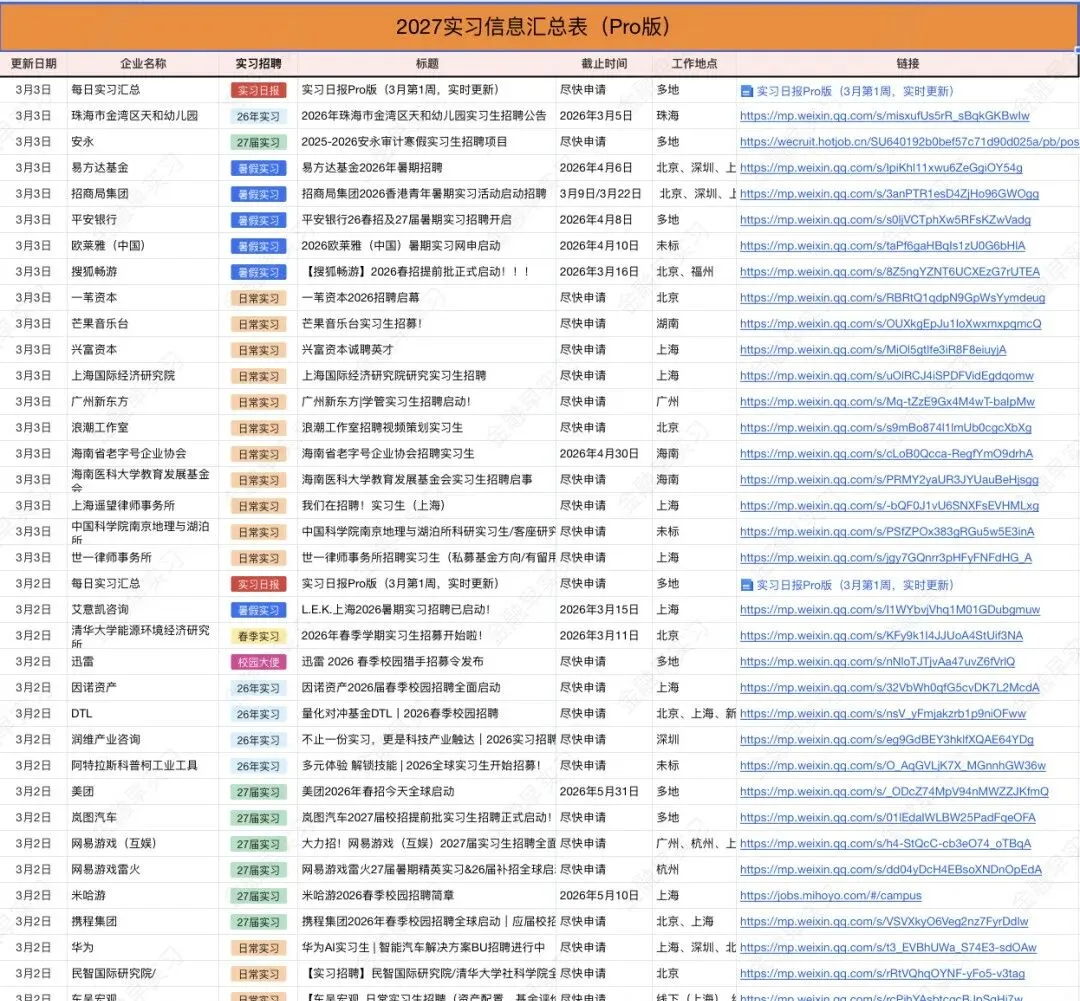Click the yellow 春季实习 tag for 清华大学能源环境经济研究所
The width and height of the screenshot is (1080, 1001).
point(258,637)
